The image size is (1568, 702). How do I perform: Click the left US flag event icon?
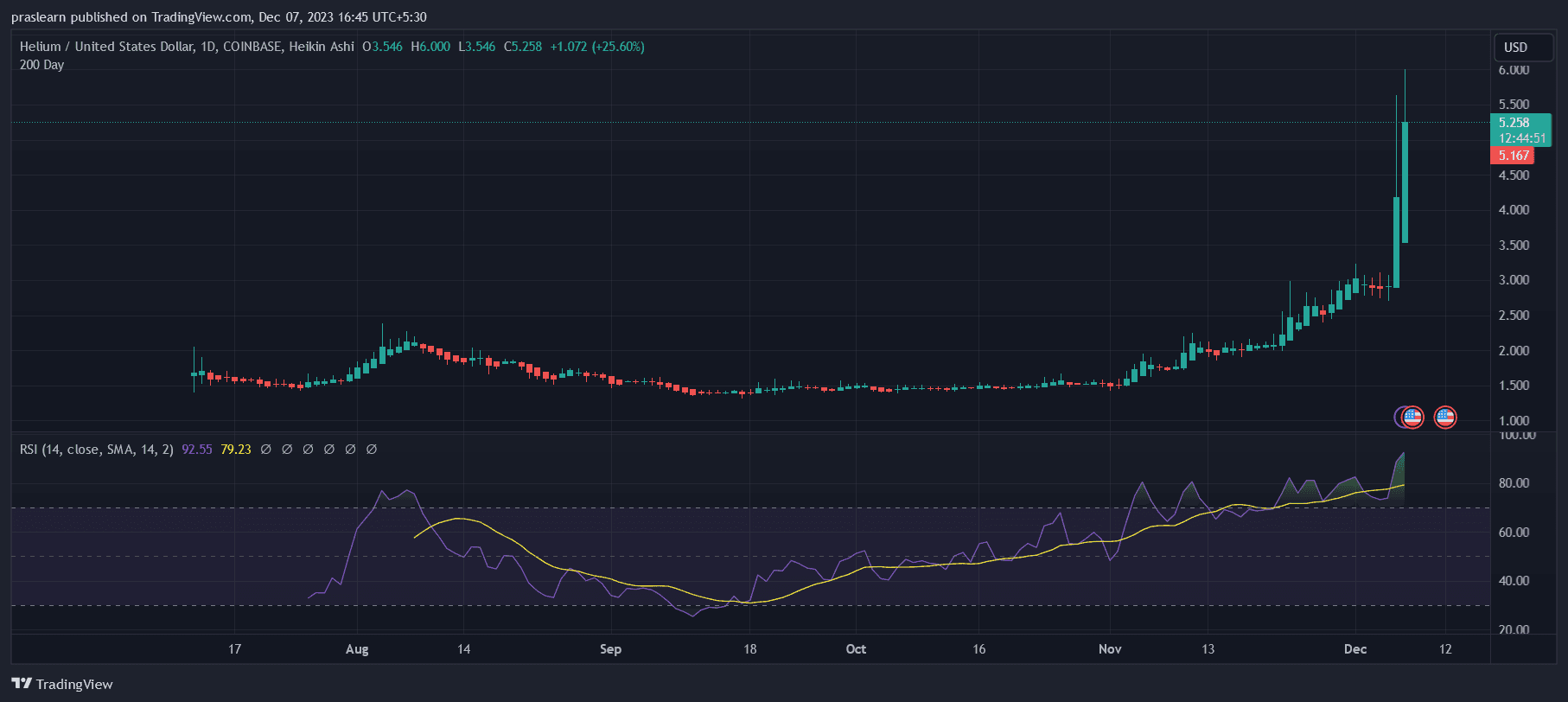click(x=1412, y=418)
